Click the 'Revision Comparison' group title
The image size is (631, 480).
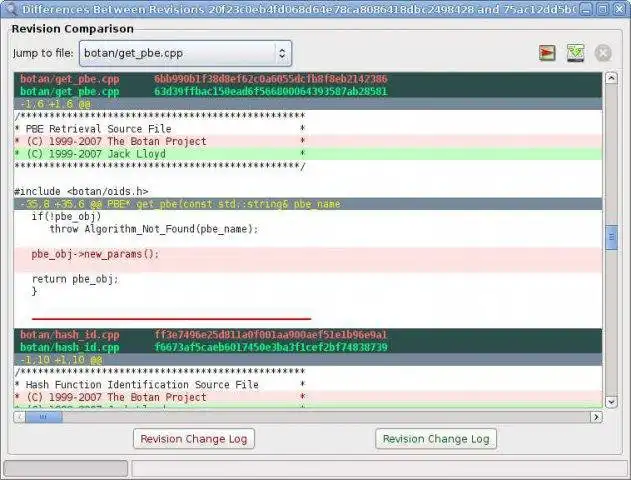tap(72, 29)
